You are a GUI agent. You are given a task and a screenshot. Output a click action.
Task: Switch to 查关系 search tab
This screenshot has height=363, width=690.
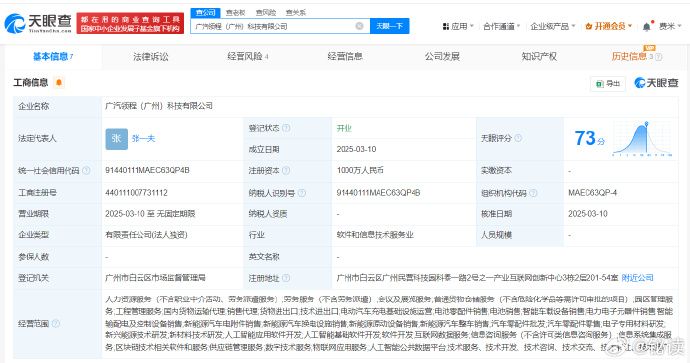[296, 13]
